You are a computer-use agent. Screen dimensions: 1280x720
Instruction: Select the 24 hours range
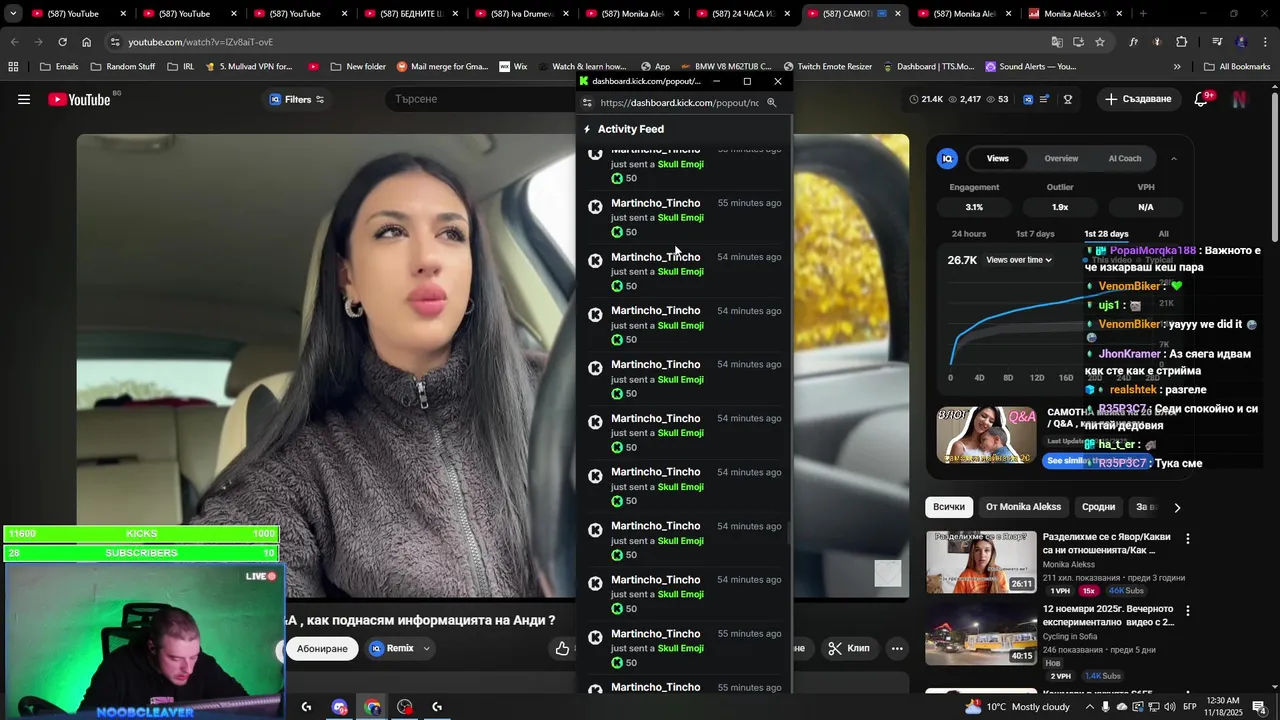[968, 234]
